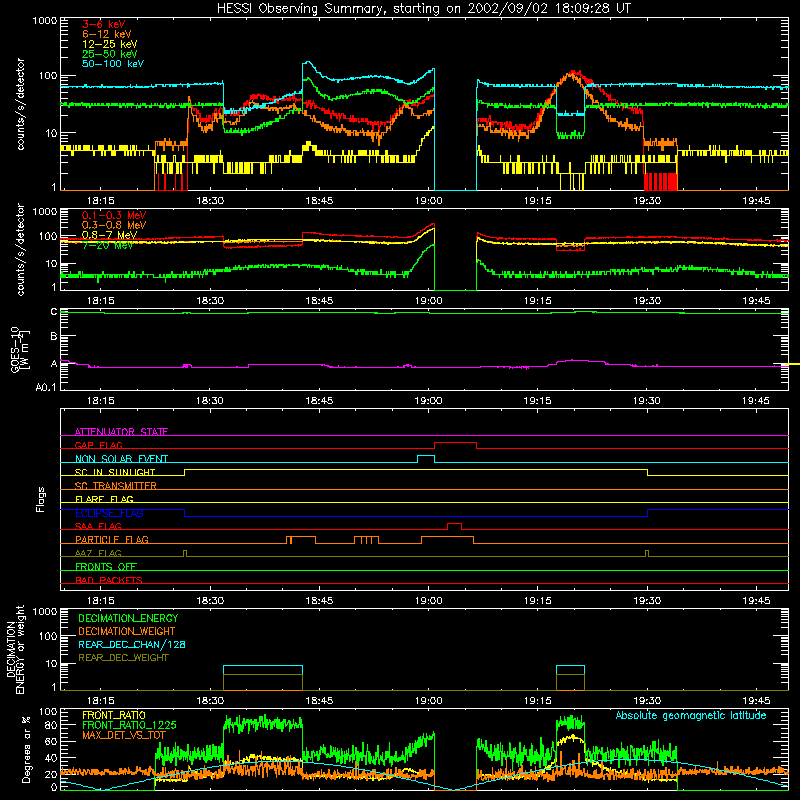Select the ECLIPSE_FLAG label
Image resolution: width=800 pixels, height=800 pixels.
coord(109,513)
